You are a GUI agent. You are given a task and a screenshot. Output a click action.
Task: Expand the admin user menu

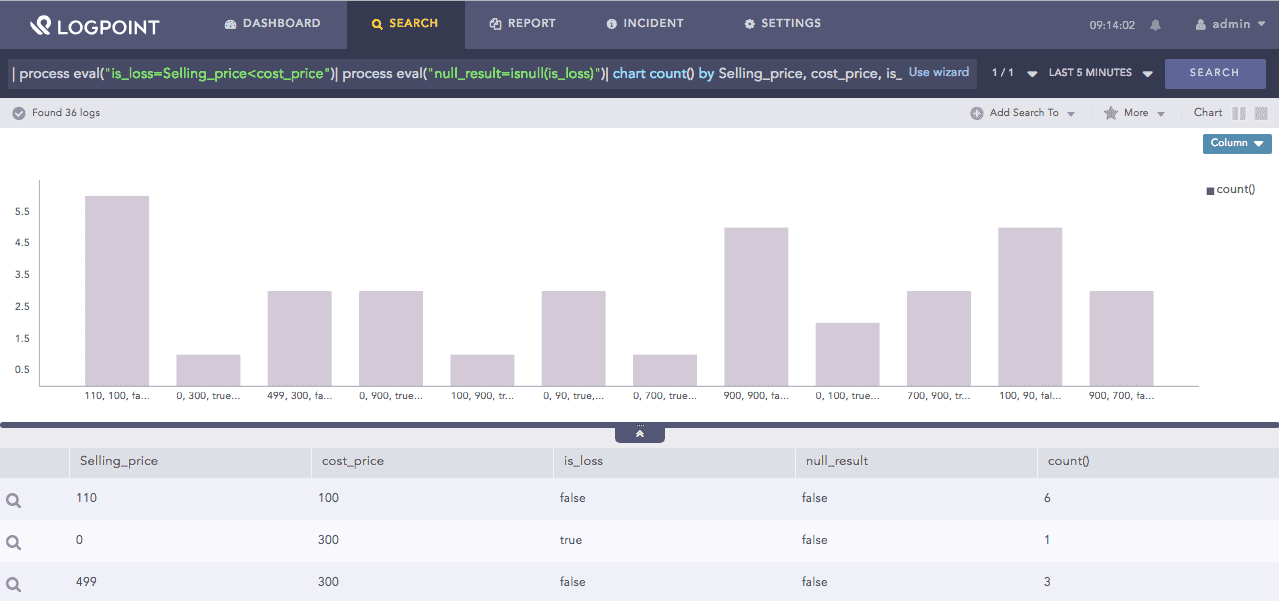tap(1230, 24)
